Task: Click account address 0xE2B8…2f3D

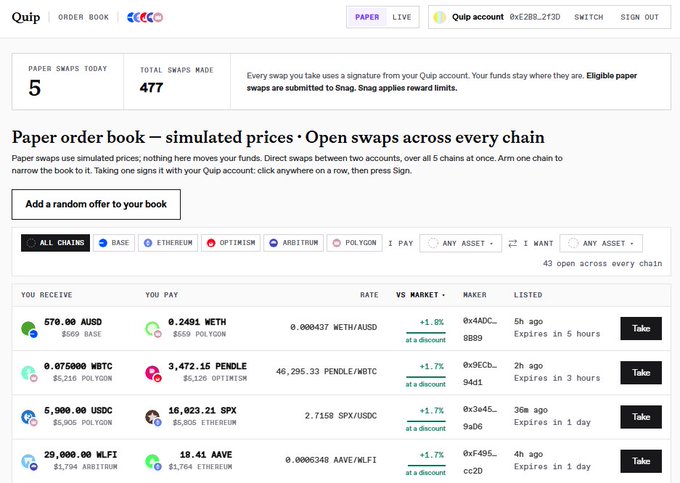Action: [535, 17]
